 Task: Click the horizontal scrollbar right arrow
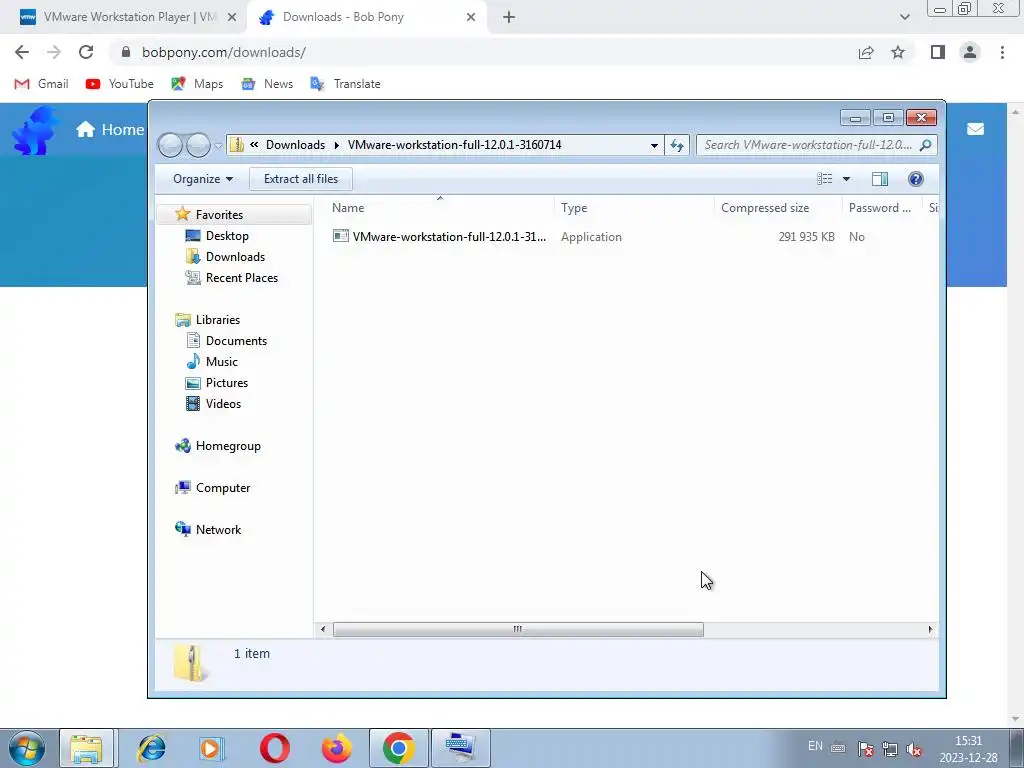(x=930, y=630)
